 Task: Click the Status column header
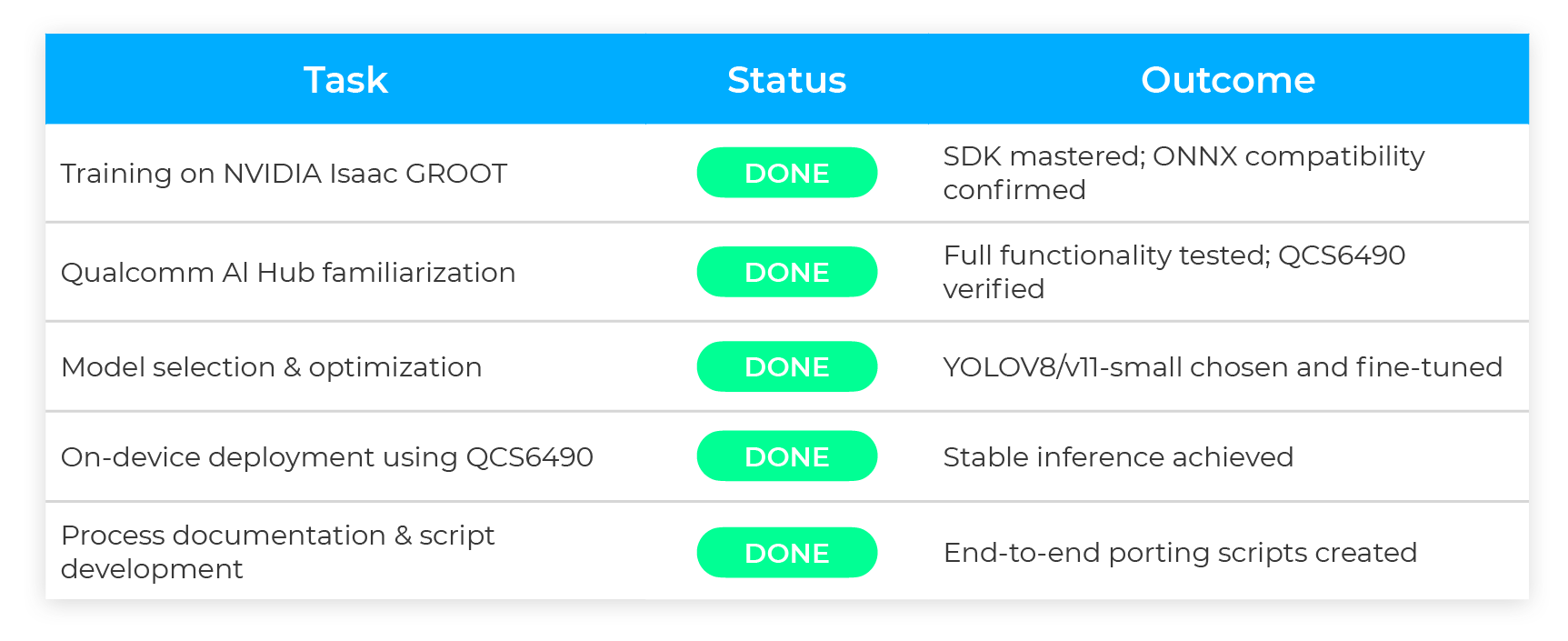786,80
